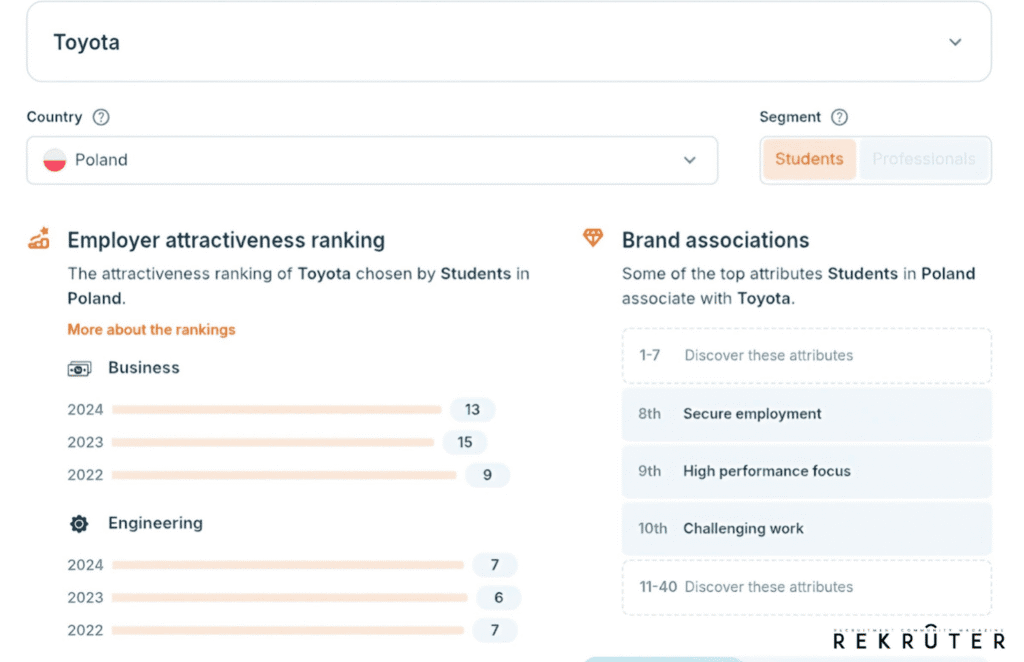The height and width of the screenshot is (662, 1024).
Task: Click the chevron in the Toyota selector
Action: pyautogui.click(x=955, y=42)
